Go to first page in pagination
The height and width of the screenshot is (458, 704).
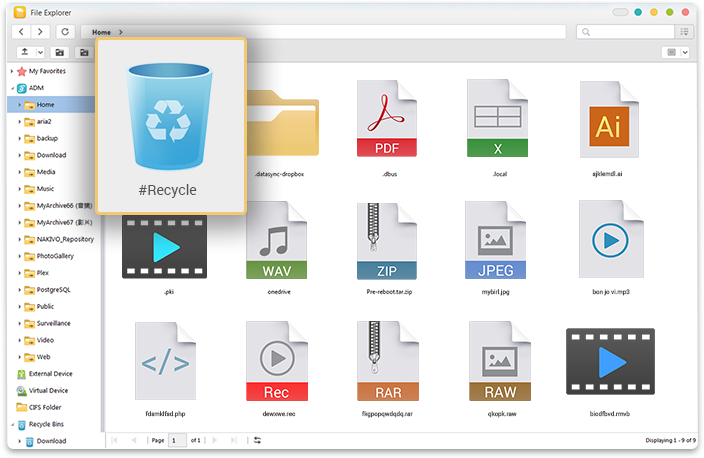click(x=114, y=440)
